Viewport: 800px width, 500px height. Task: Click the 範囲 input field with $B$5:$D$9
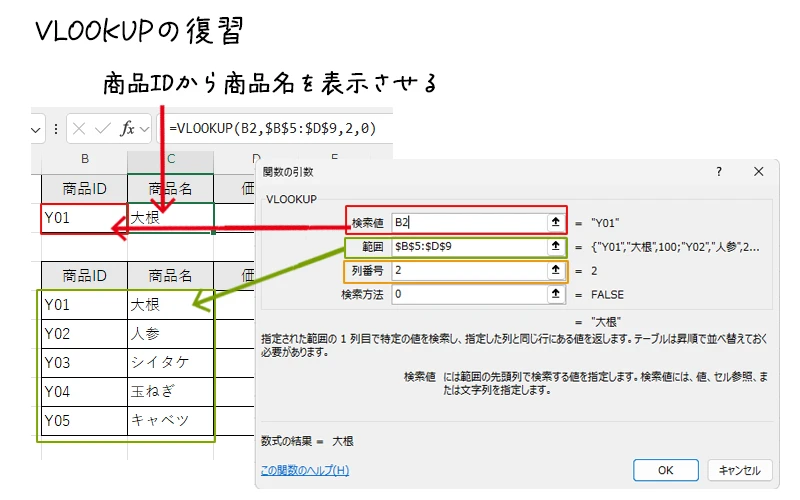(x=469, y=246)
